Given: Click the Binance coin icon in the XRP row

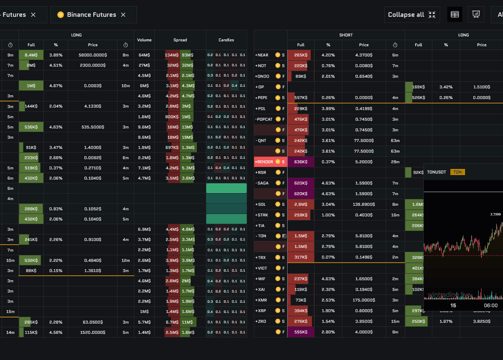Looking at the screenshot, I should point(278,311).
